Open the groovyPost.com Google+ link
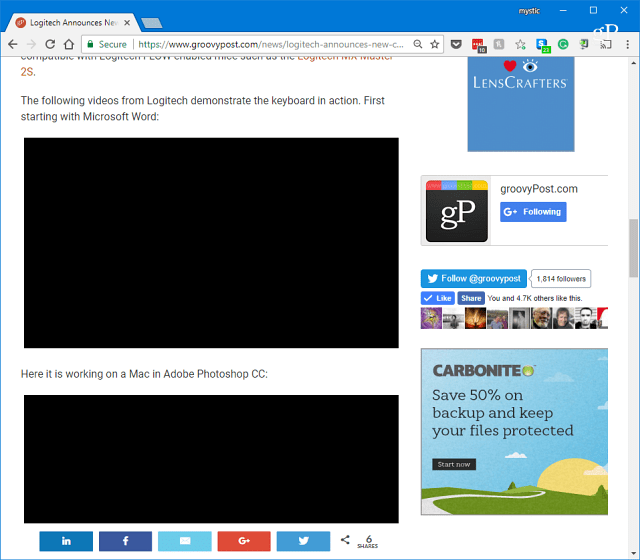This screenshot has height=560, width=640. click(x=539, y=189)
